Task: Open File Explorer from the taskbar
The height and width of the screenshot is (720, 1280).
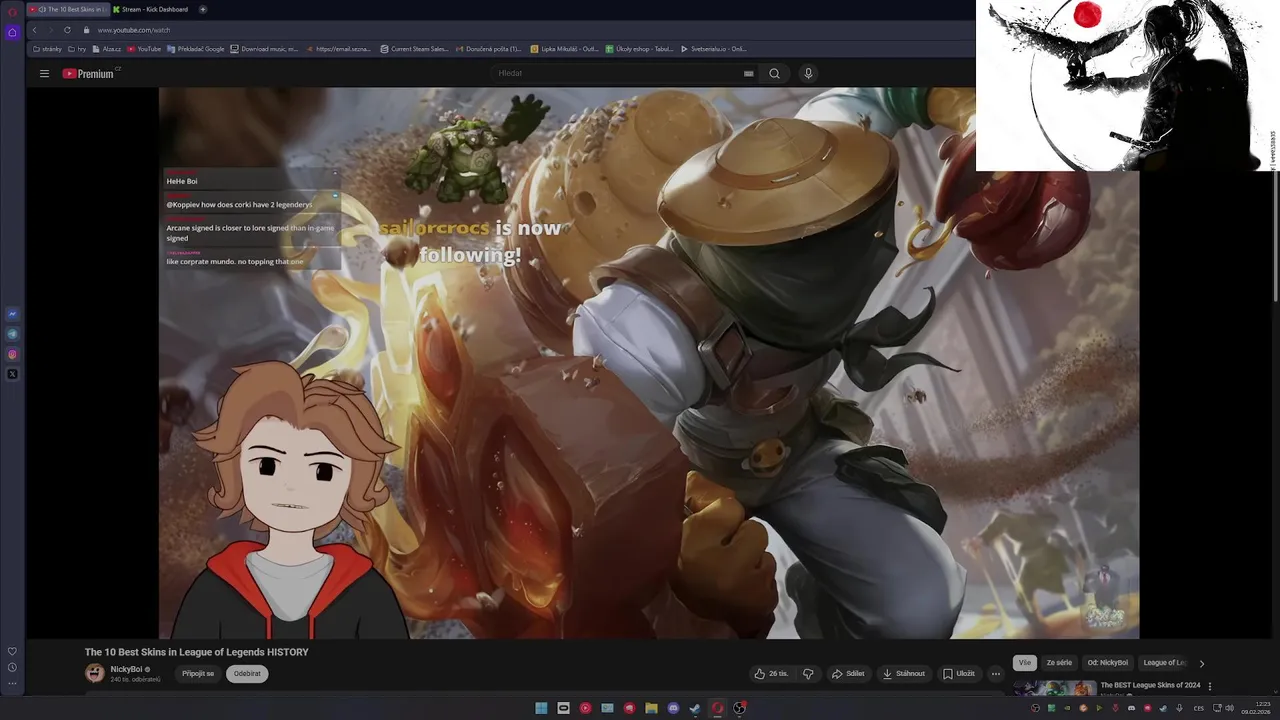Action: 651,708
